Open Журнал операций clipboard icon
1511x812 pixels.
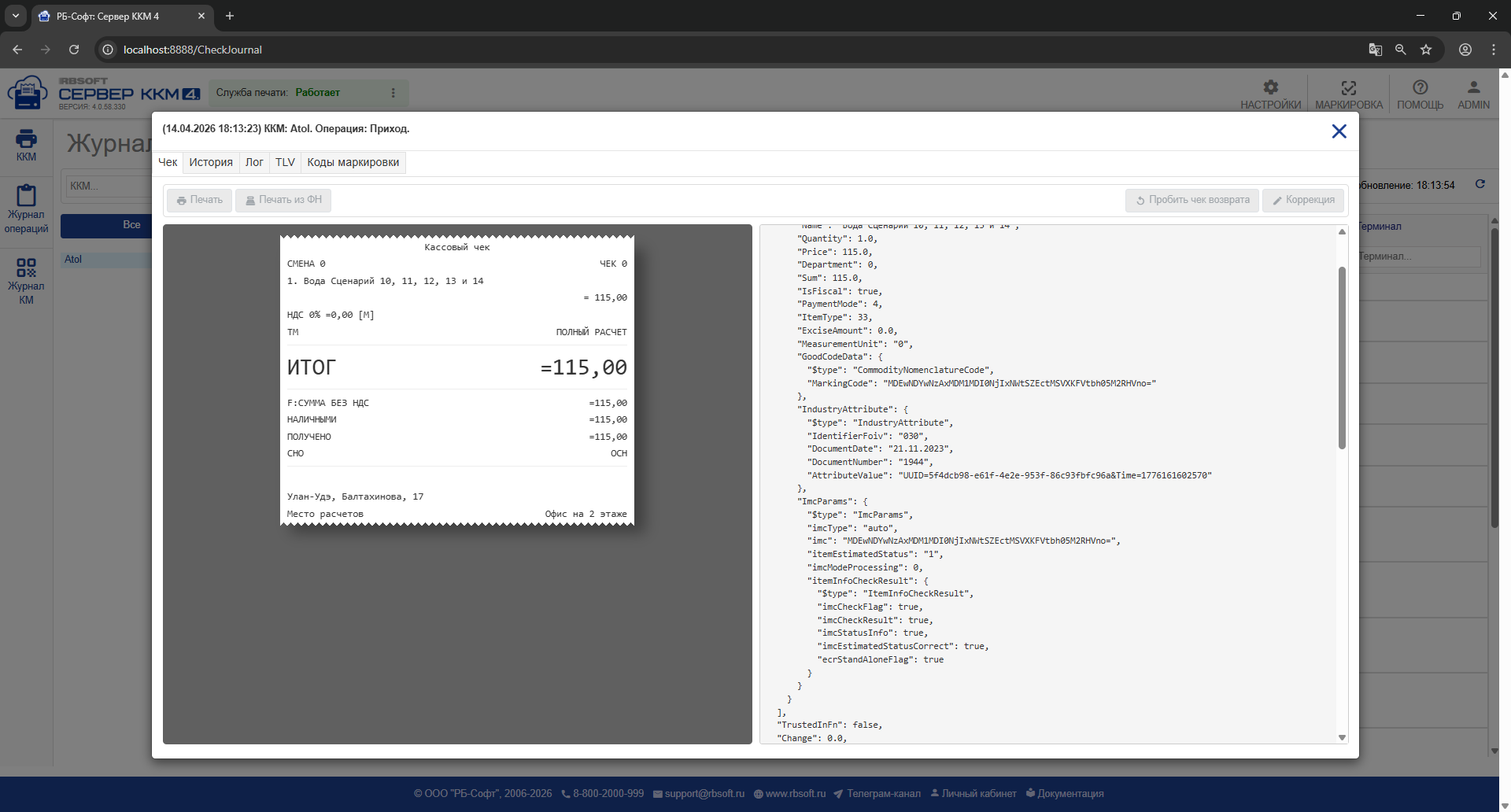point(26,195)
